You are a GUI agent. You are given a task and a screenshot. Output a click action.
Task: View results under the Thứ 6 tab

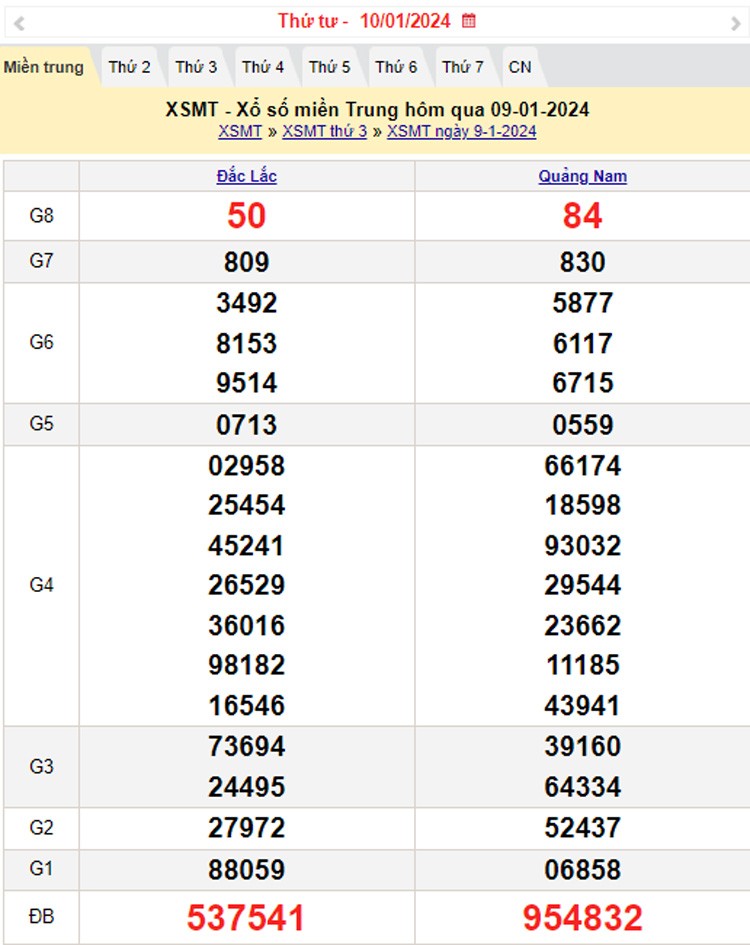(396, 68)
